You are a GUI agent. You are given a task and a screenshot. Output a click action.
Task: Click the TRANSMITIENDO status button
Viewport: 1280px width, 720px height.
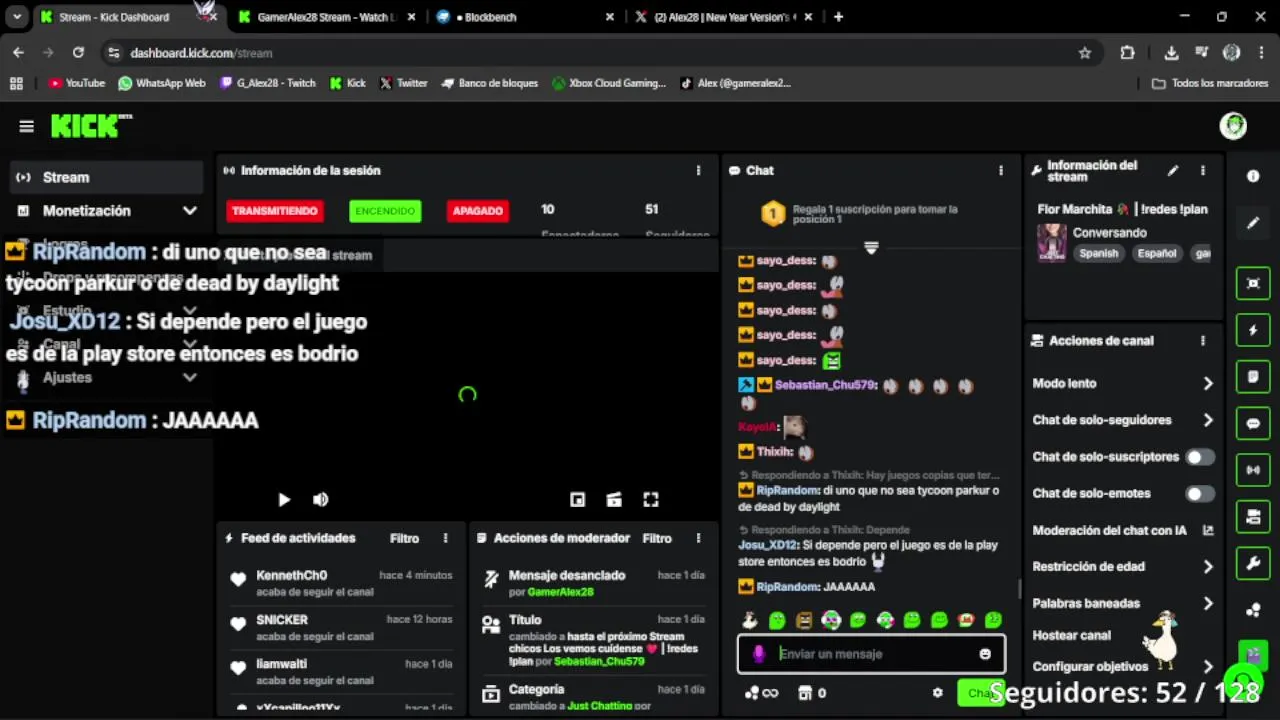pyautogui.click(x=275, y=211)
